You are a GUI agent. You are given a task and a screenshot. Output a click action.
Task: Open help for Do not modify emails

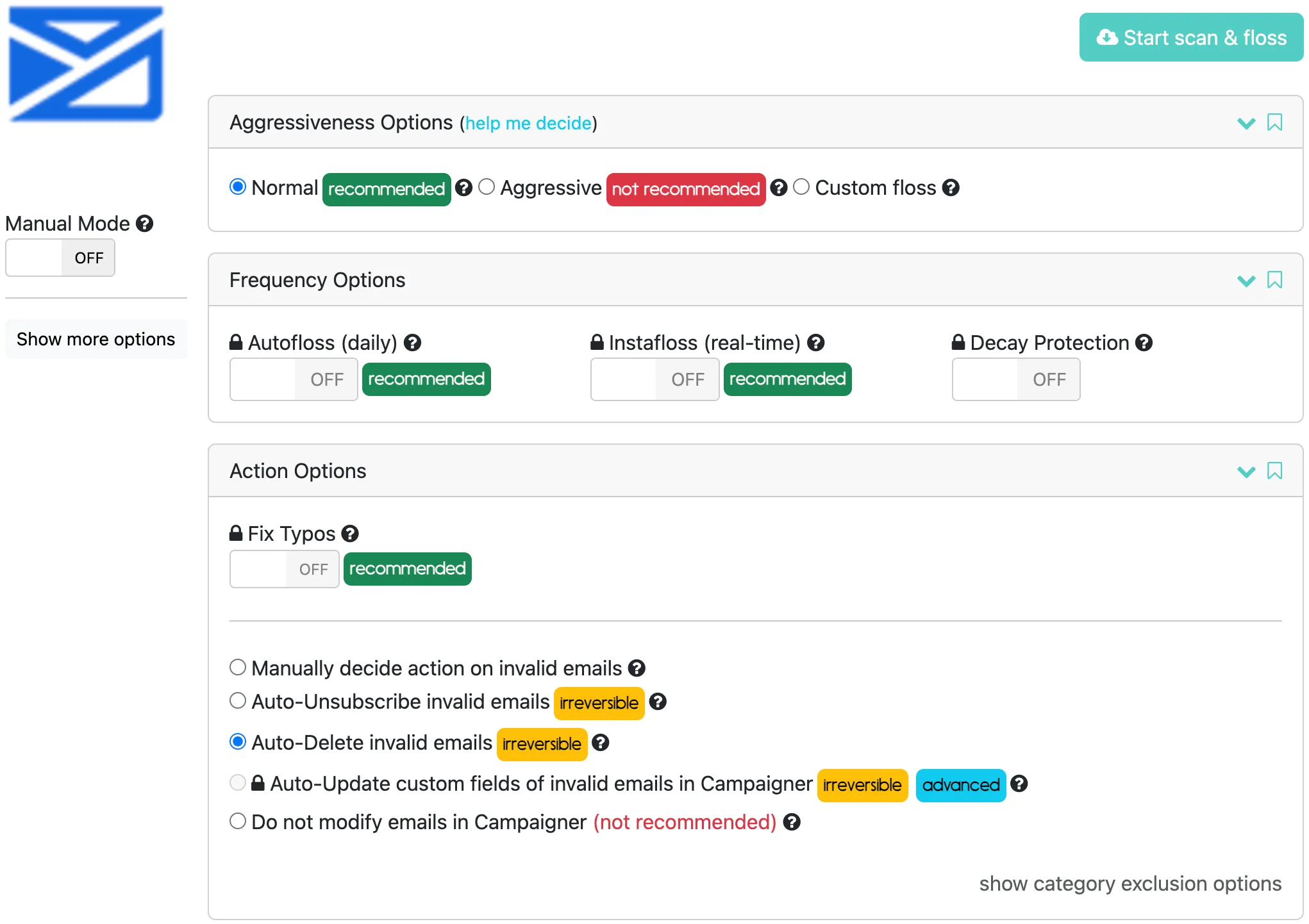(x=792, y=822)
